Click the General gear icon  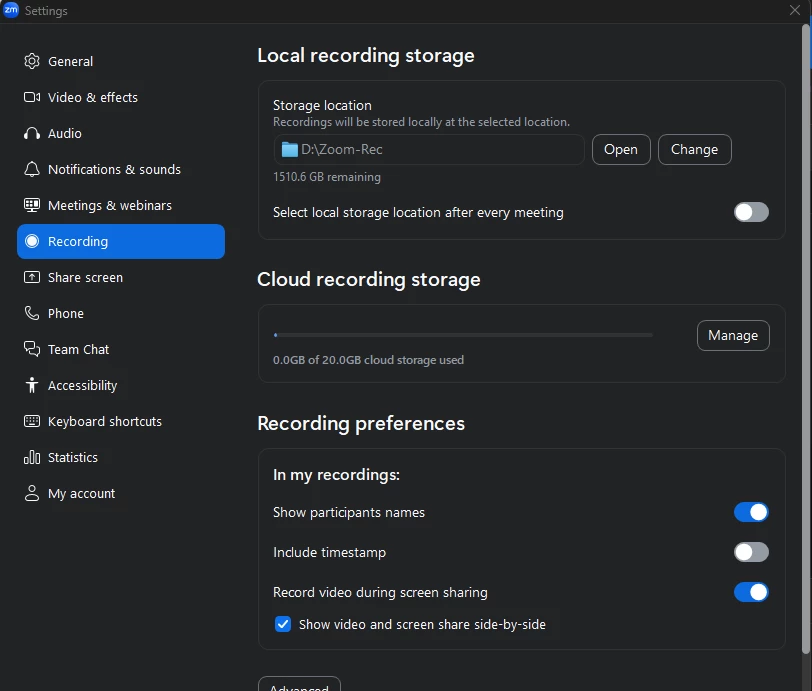tap(32, 61)
